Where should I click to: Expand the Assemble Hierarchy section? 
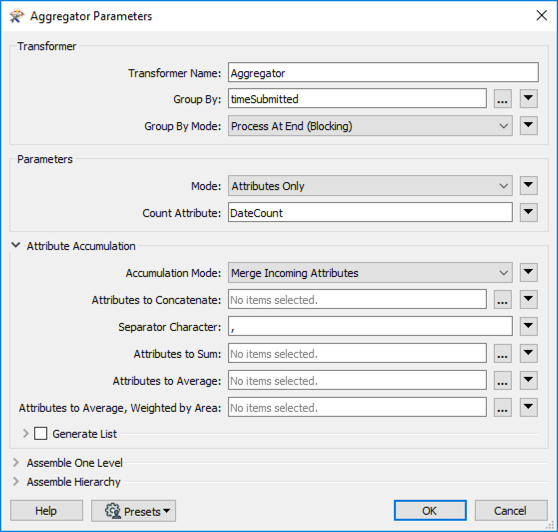(16, 481)
